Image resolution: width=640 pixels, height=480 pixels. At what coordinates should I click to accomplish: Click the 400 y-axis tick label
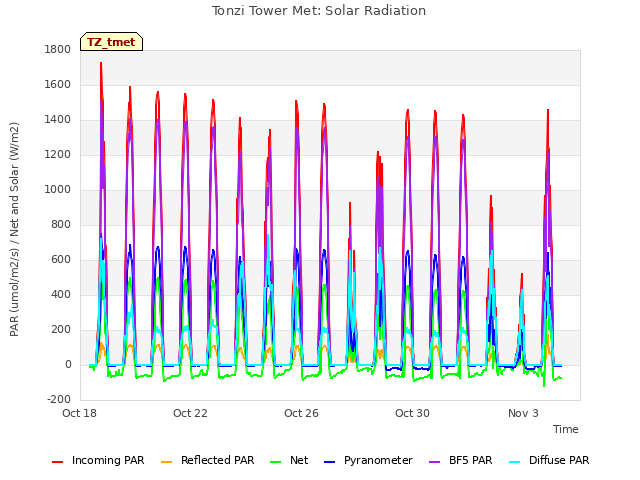61,295
